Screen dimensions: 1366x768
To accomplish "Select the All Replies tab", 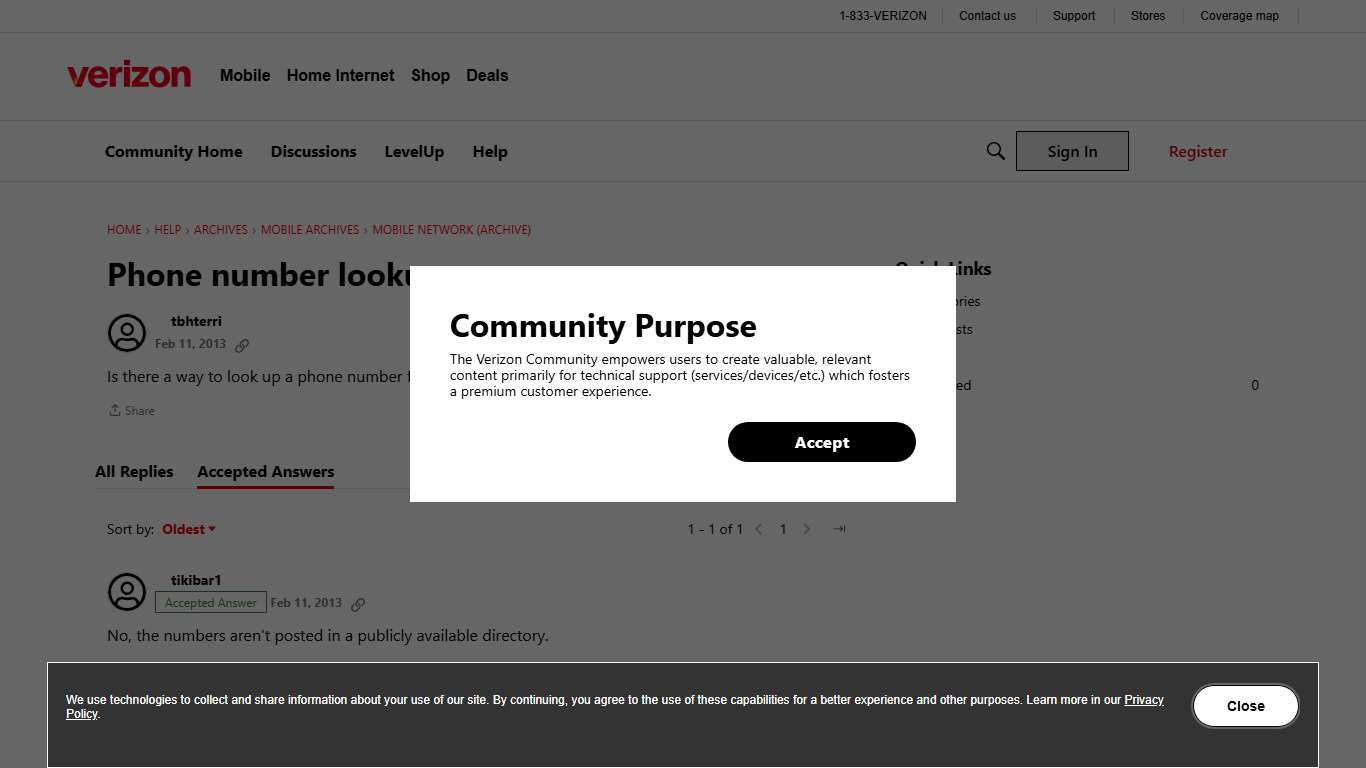I will (134, 471).
